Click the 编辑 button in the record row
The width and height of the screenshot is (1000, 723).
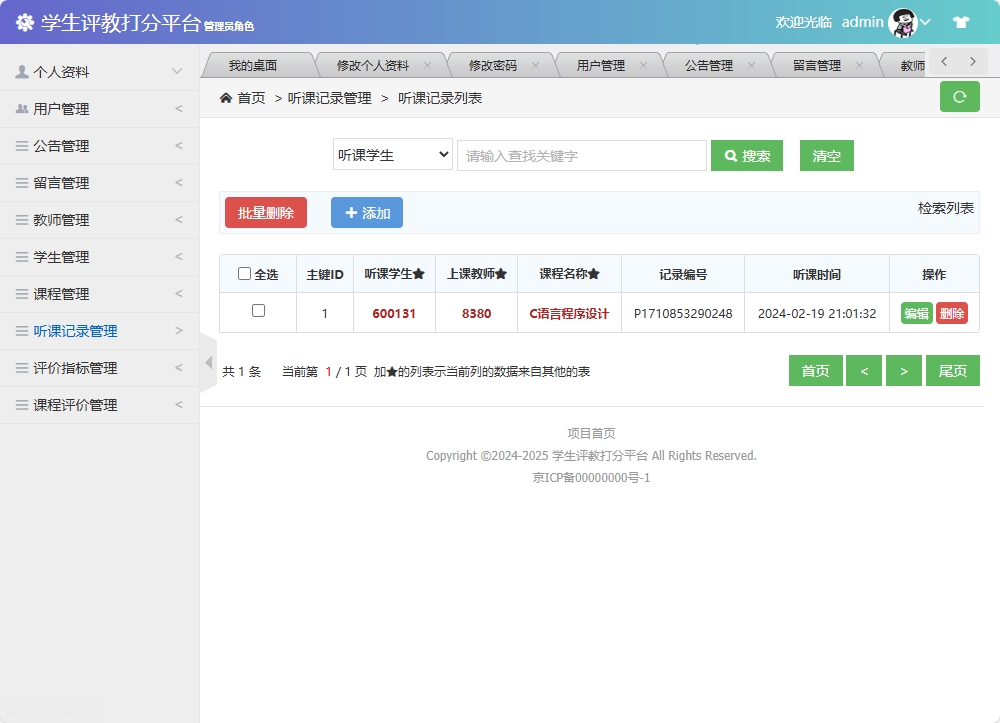915,312
